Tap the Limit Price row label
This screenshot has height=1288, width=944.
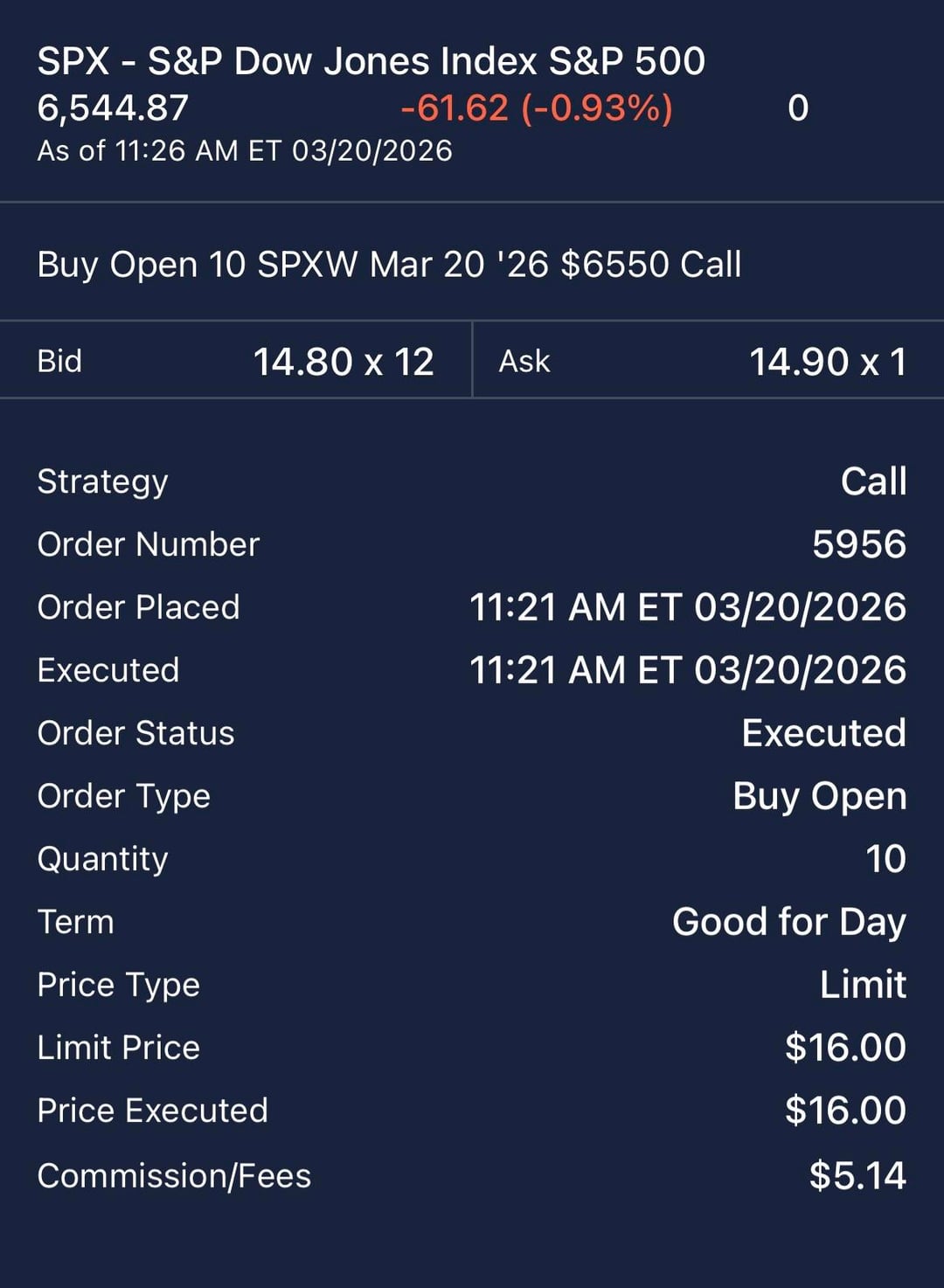click(118, 1048)
